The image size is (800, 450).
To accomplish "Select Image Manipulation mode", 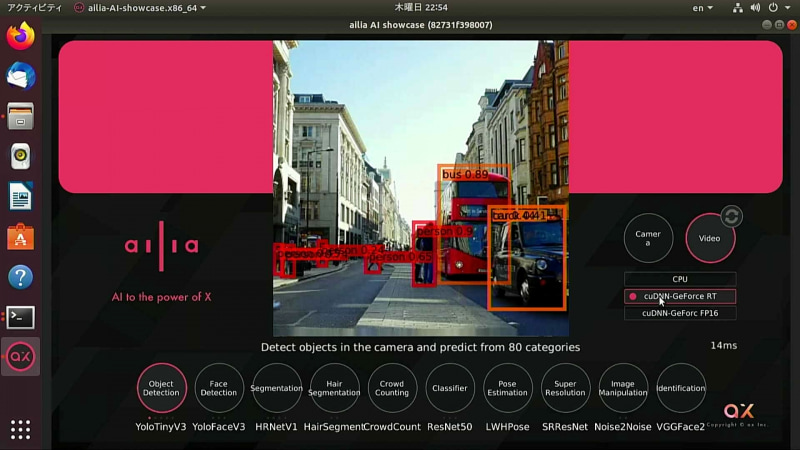I will tap(622, 388).
